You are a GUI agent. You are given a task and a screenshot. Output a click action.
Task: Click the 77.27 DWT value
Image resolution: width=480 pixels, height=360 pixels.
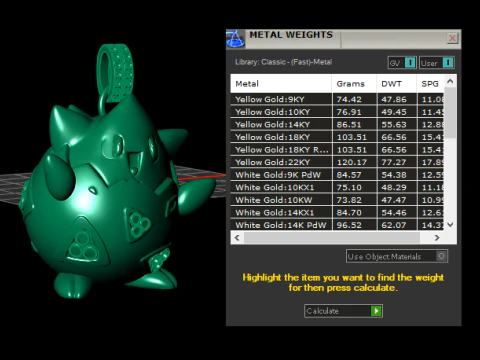pyautogui.click(x=394, y=162)
